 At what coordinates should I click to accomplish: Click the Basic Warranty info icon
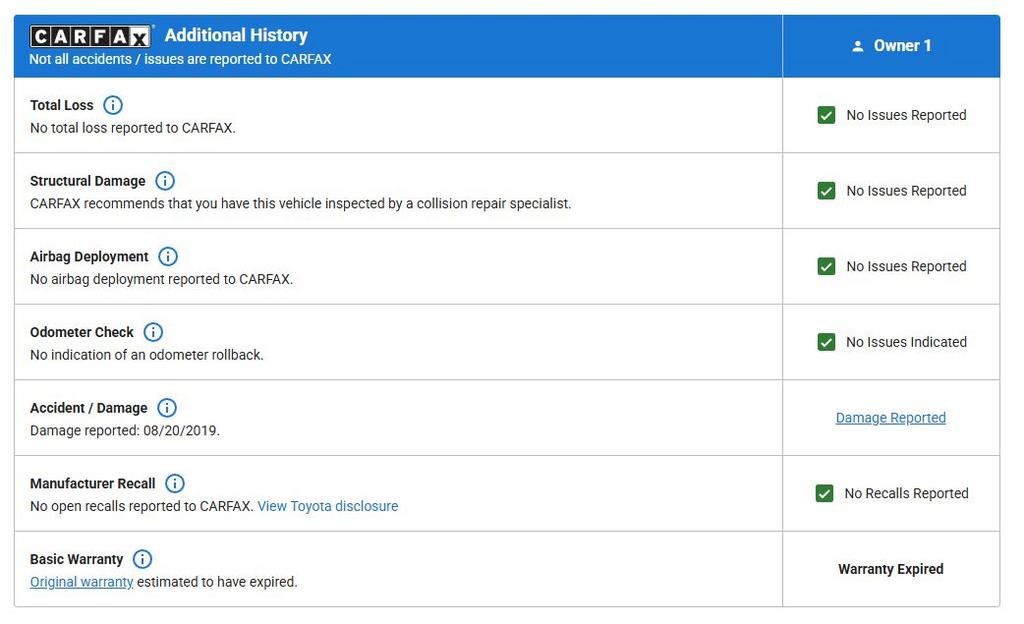click(143, 559)
